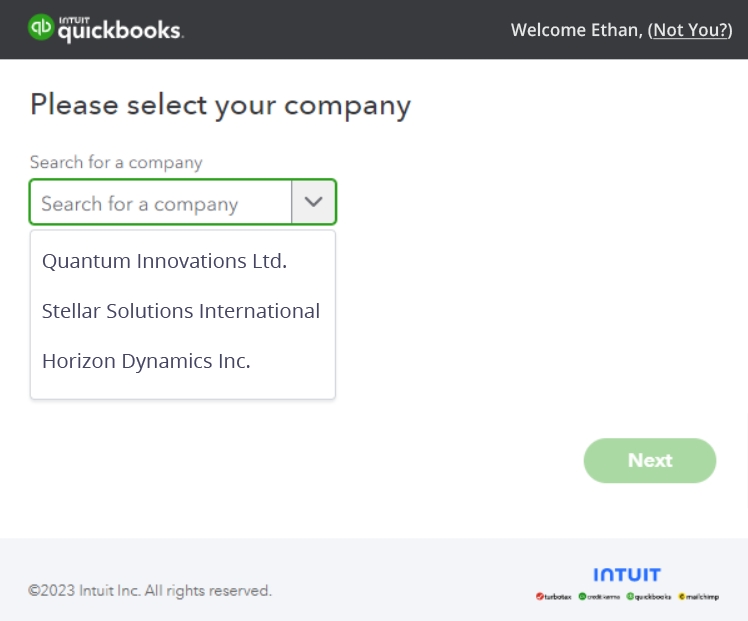Click the Not You? link
This screenshot has height=621, width=748.
tap(690, 30)
